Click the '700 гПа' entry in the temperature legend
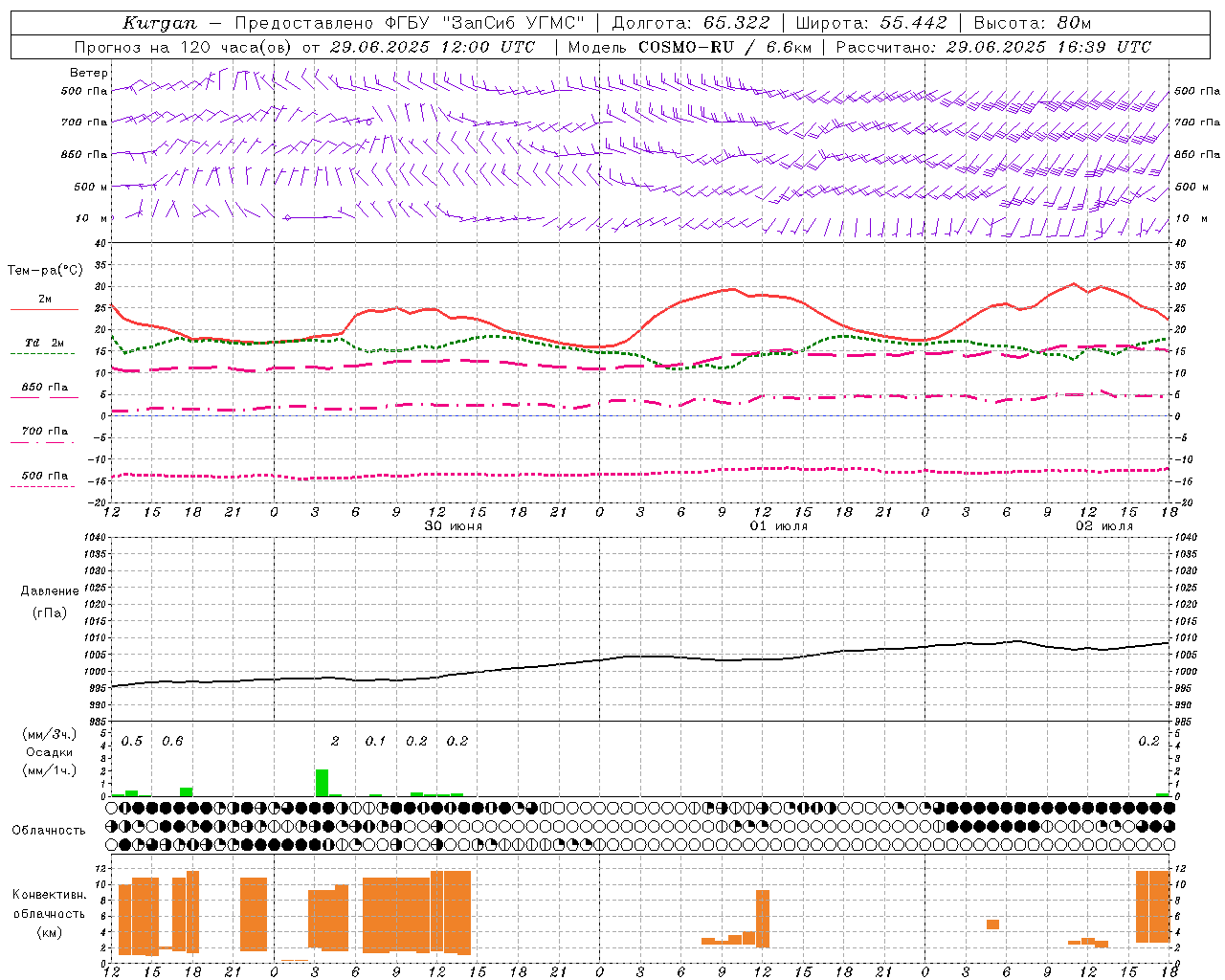The height and width of the screenshot is (980, 1225). pyautogui.click(x=45, y=432)
